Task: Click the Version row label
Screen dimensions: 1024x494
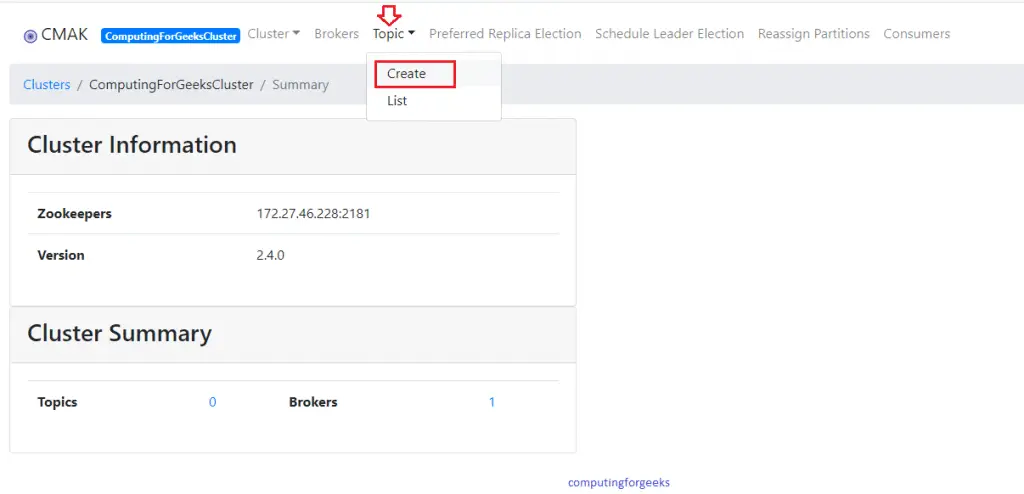Action: tap(61, 255)
